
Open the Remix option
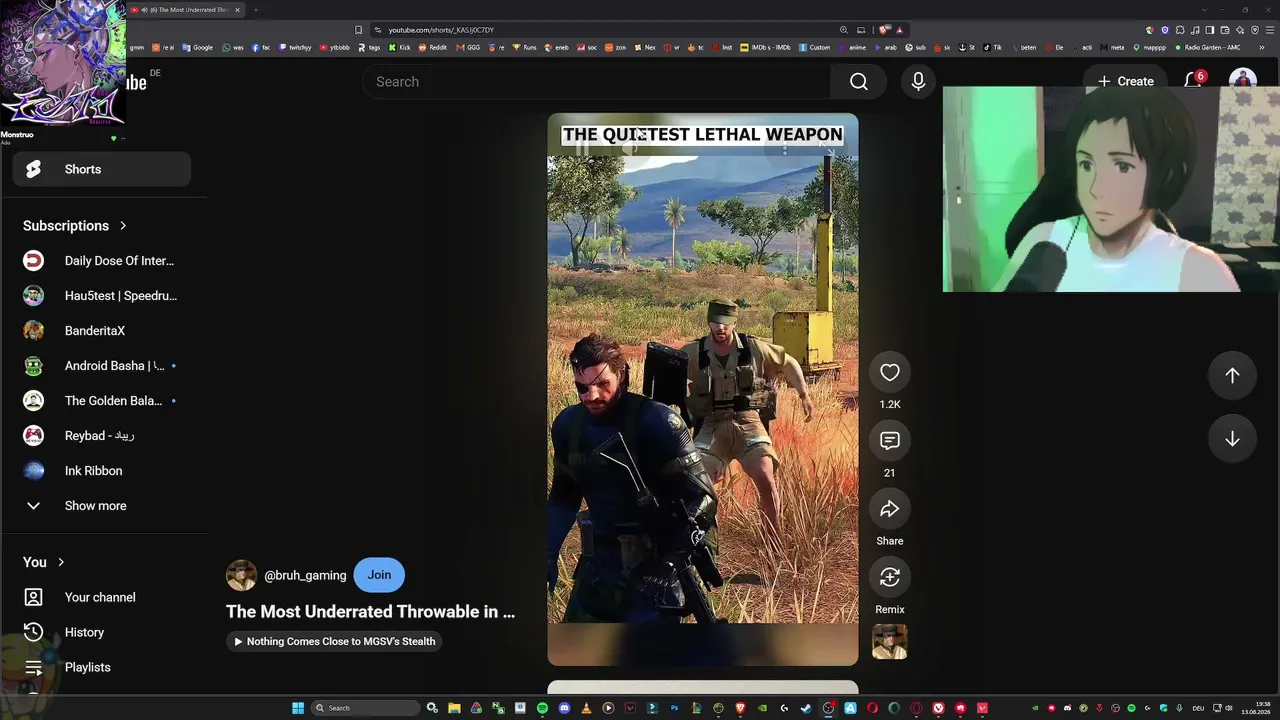tap(890, 577)
